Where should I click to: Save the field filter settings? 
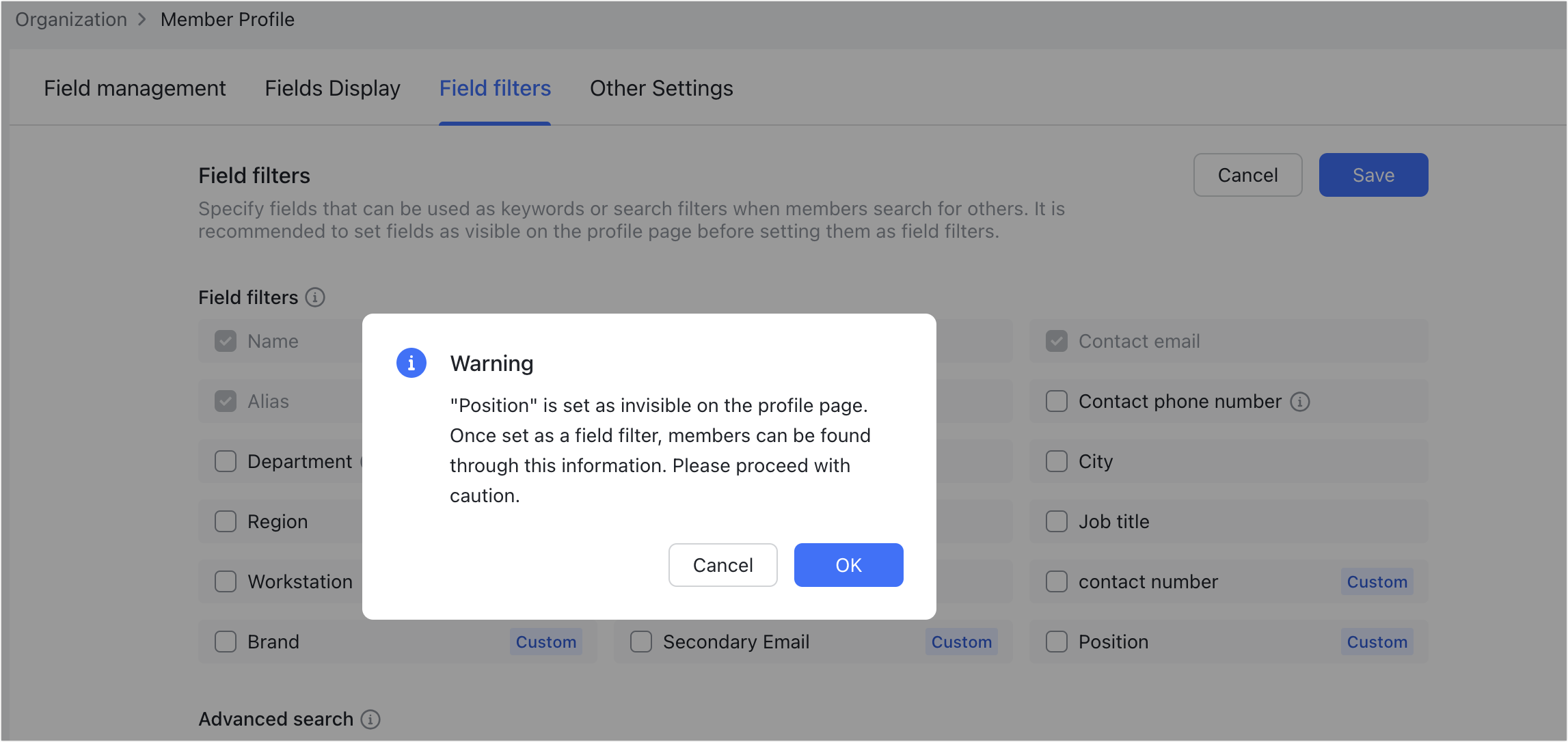[x=1373, y=175]
